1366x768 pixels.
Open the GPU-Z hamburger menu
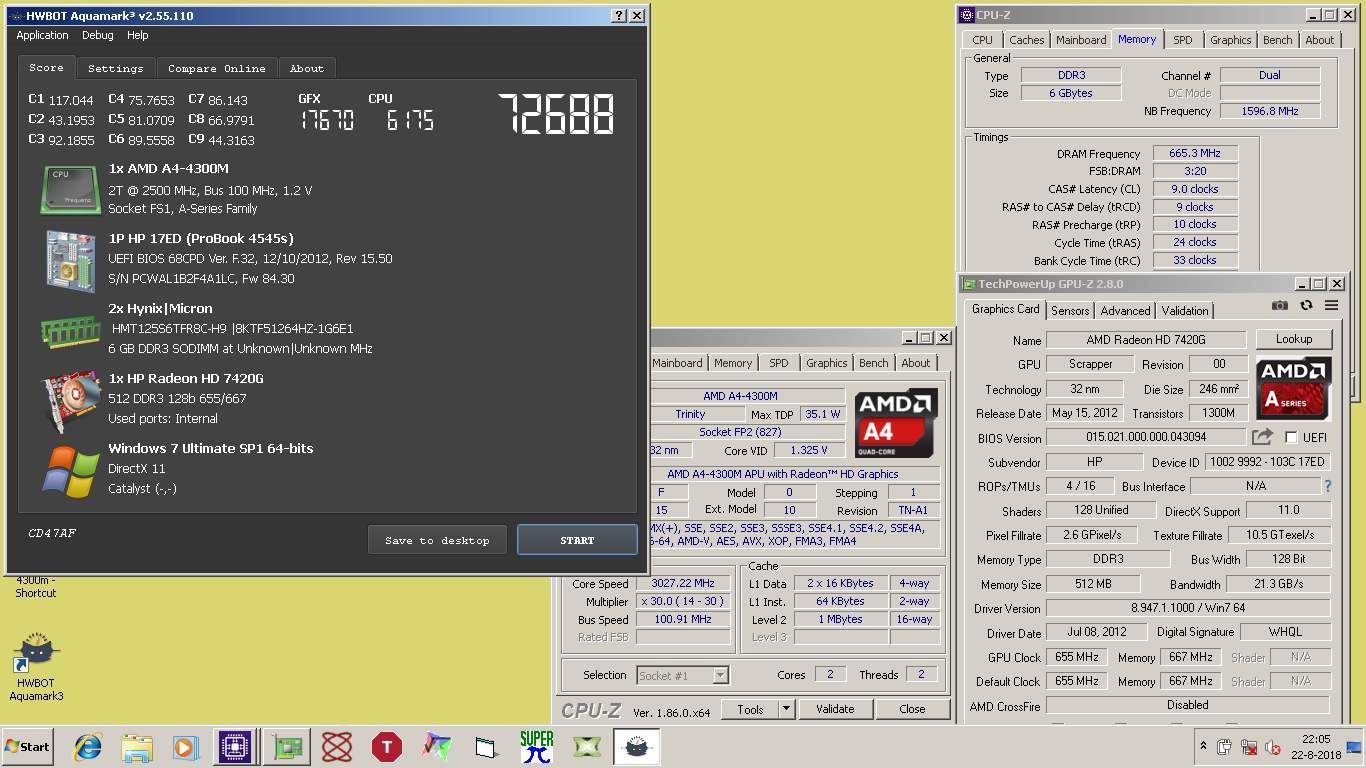1331,305
